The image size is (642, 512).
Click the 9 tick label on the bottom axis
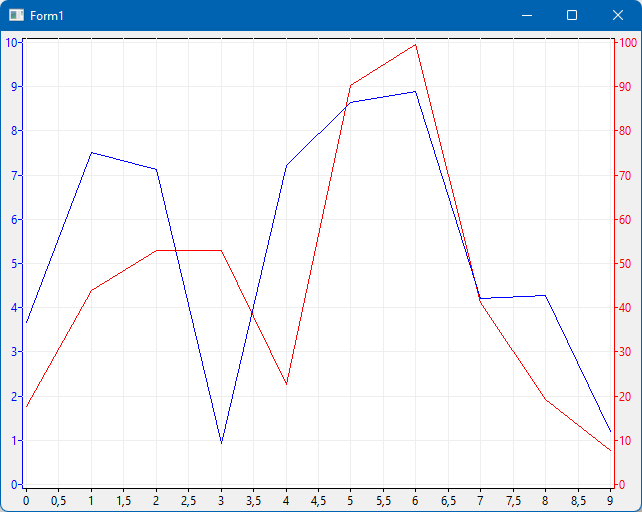coord(610,499)
